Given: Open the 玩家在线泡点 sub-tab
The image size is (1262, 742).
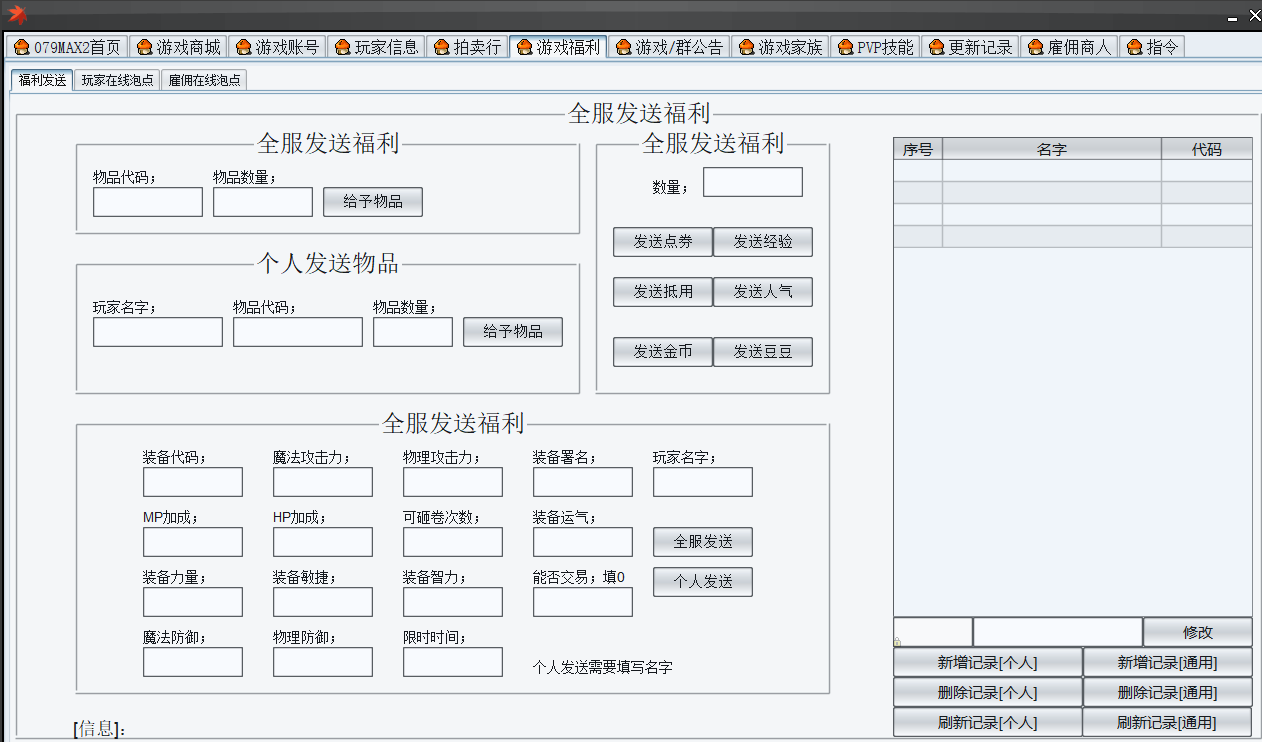Looking at the screenshot, I should point(117,80).
